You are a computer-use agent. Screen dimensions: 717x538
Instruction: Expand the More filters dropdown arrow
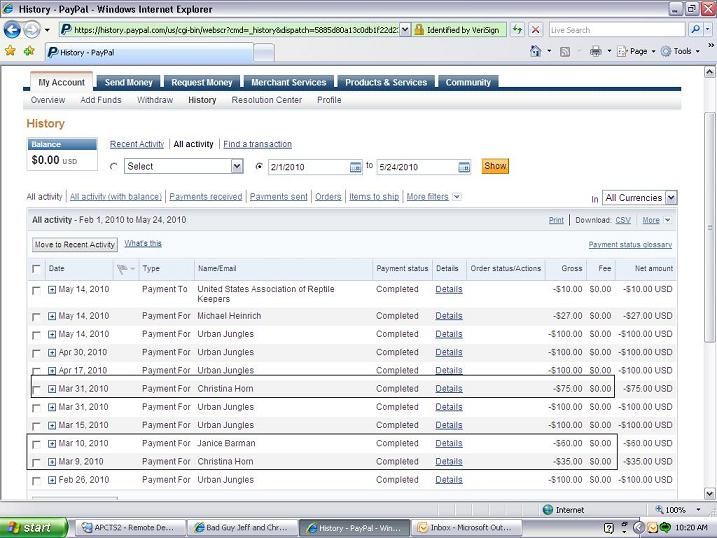(x=456, y=197)
